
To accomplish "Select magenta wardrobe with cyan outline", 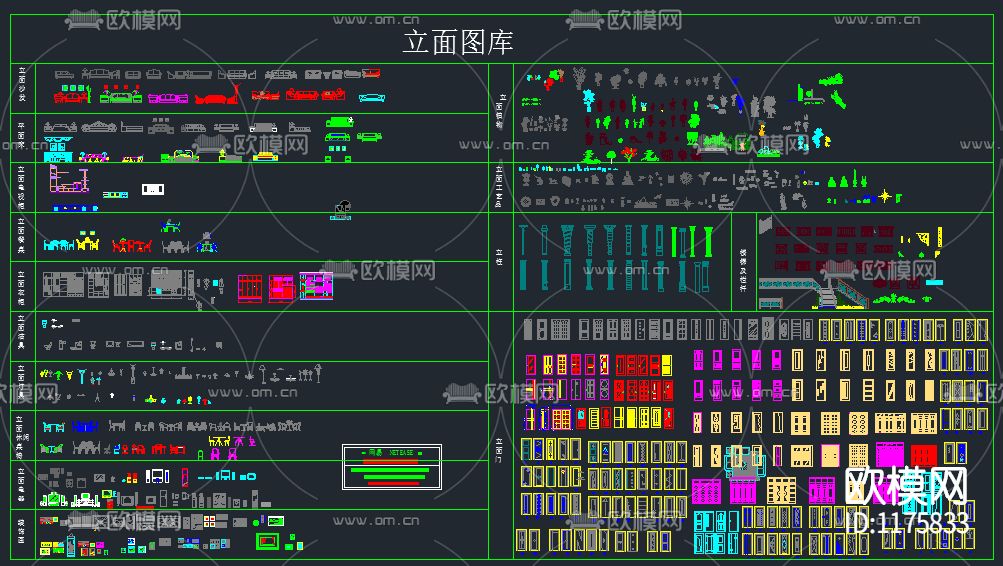I will (x=316, y=286).
